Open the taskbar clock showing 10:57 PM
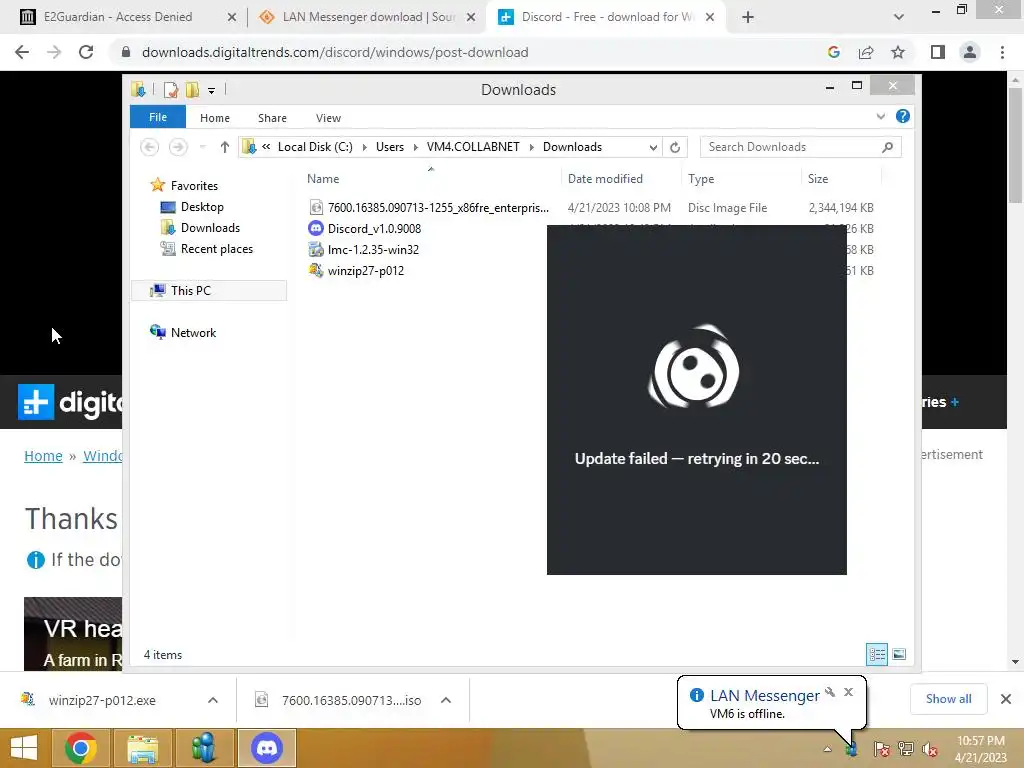 pyautogui.click(x=980, y=749)
